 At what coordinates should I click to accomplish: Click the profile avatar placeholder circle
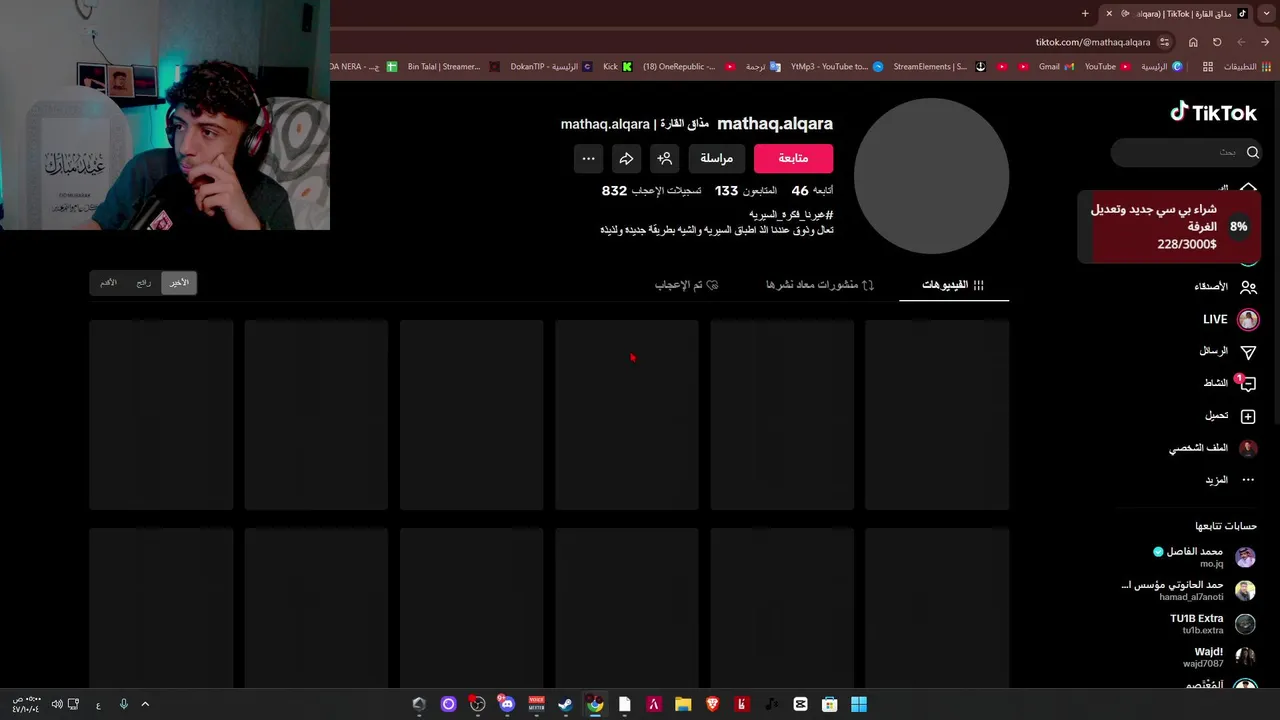click(931, 176)
